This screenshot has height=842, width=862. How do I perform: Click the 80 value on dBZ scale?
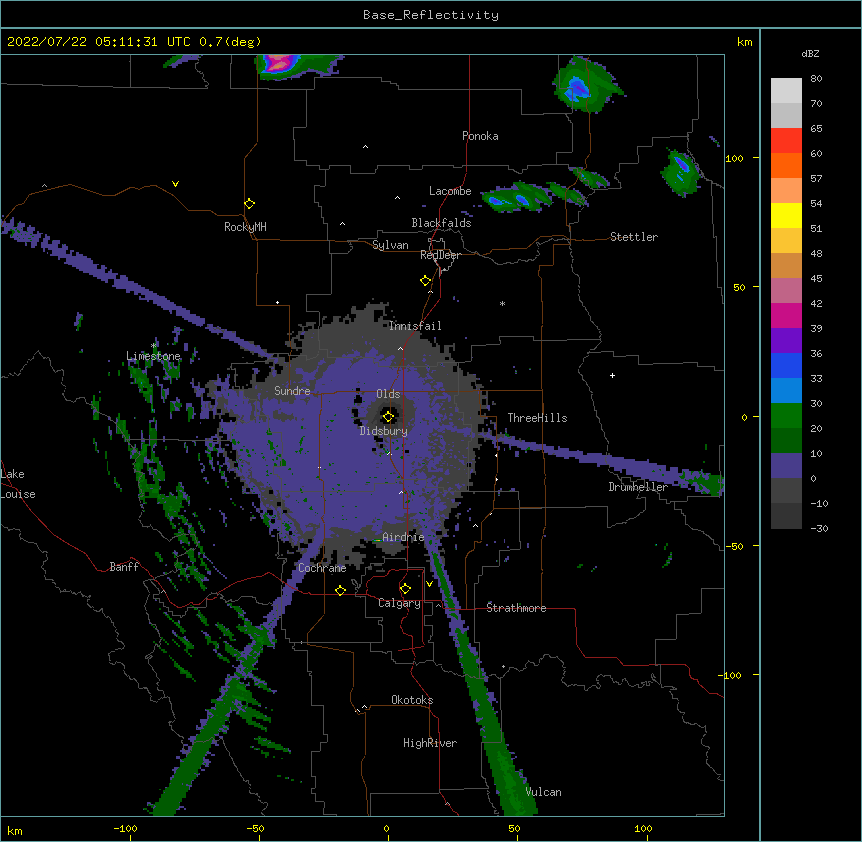point(816,79)
